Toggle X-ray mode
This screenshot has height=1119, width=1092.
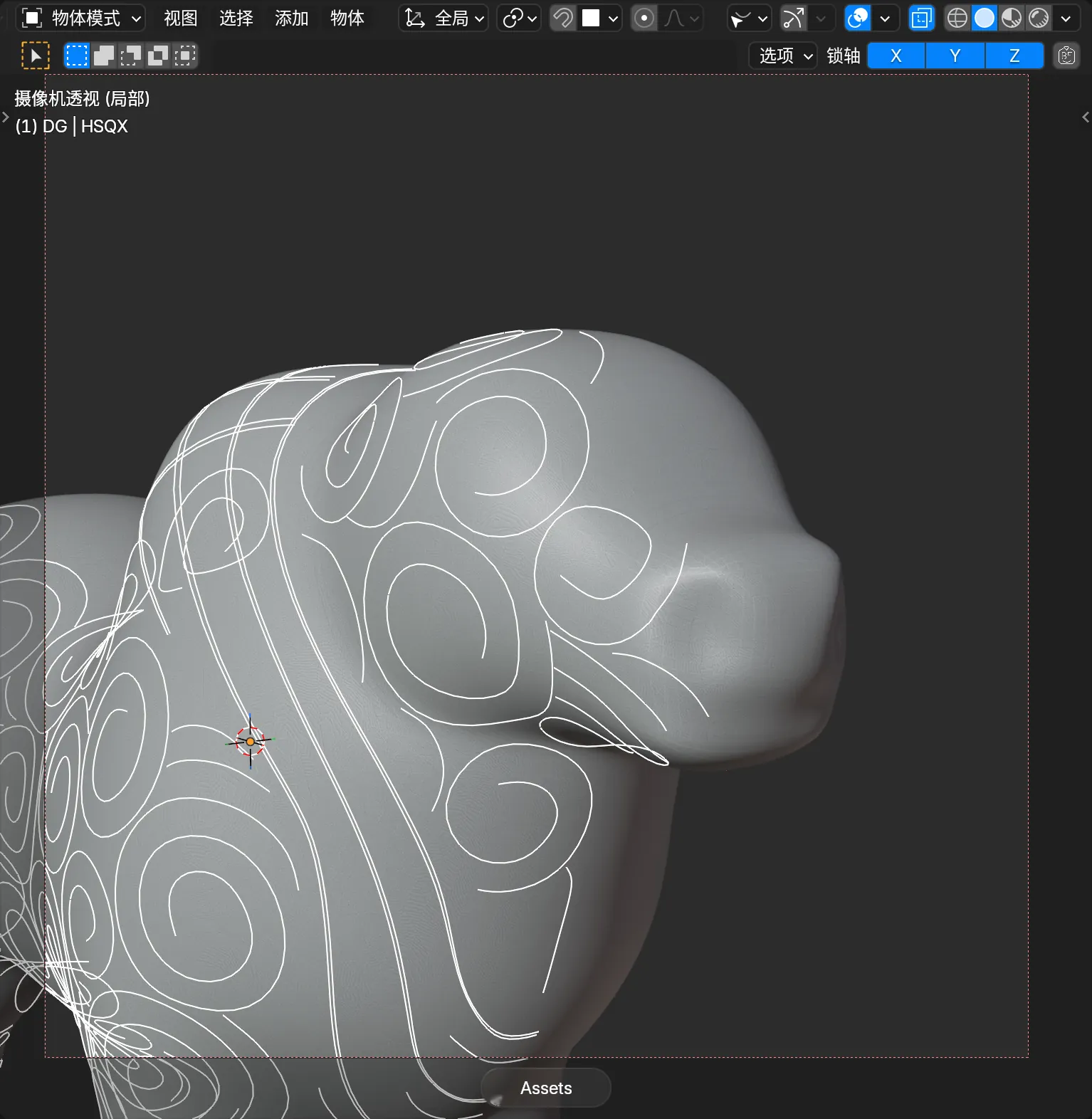point(921,18)
